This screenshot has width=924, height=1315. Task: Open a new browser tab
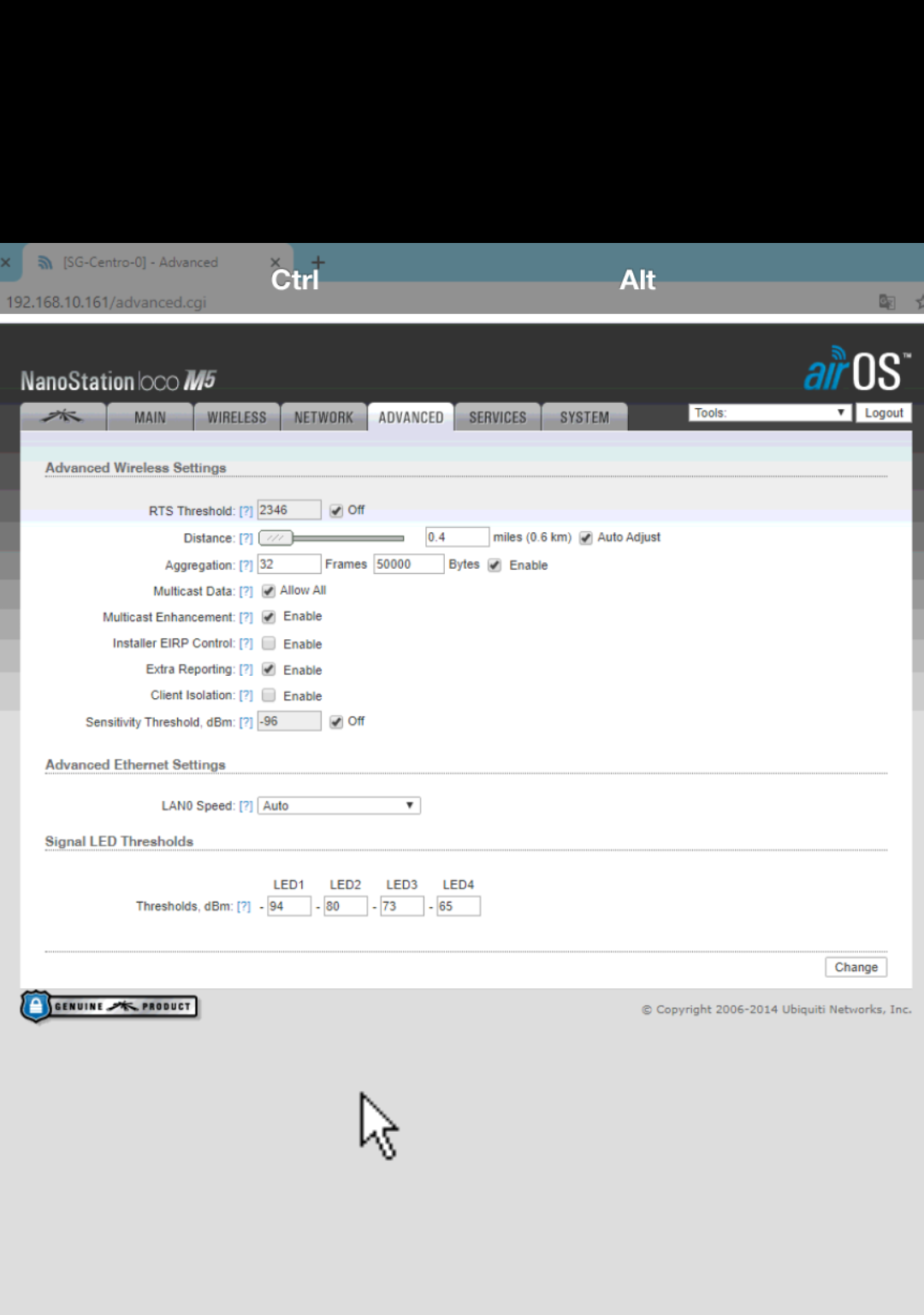coord(317,262)
